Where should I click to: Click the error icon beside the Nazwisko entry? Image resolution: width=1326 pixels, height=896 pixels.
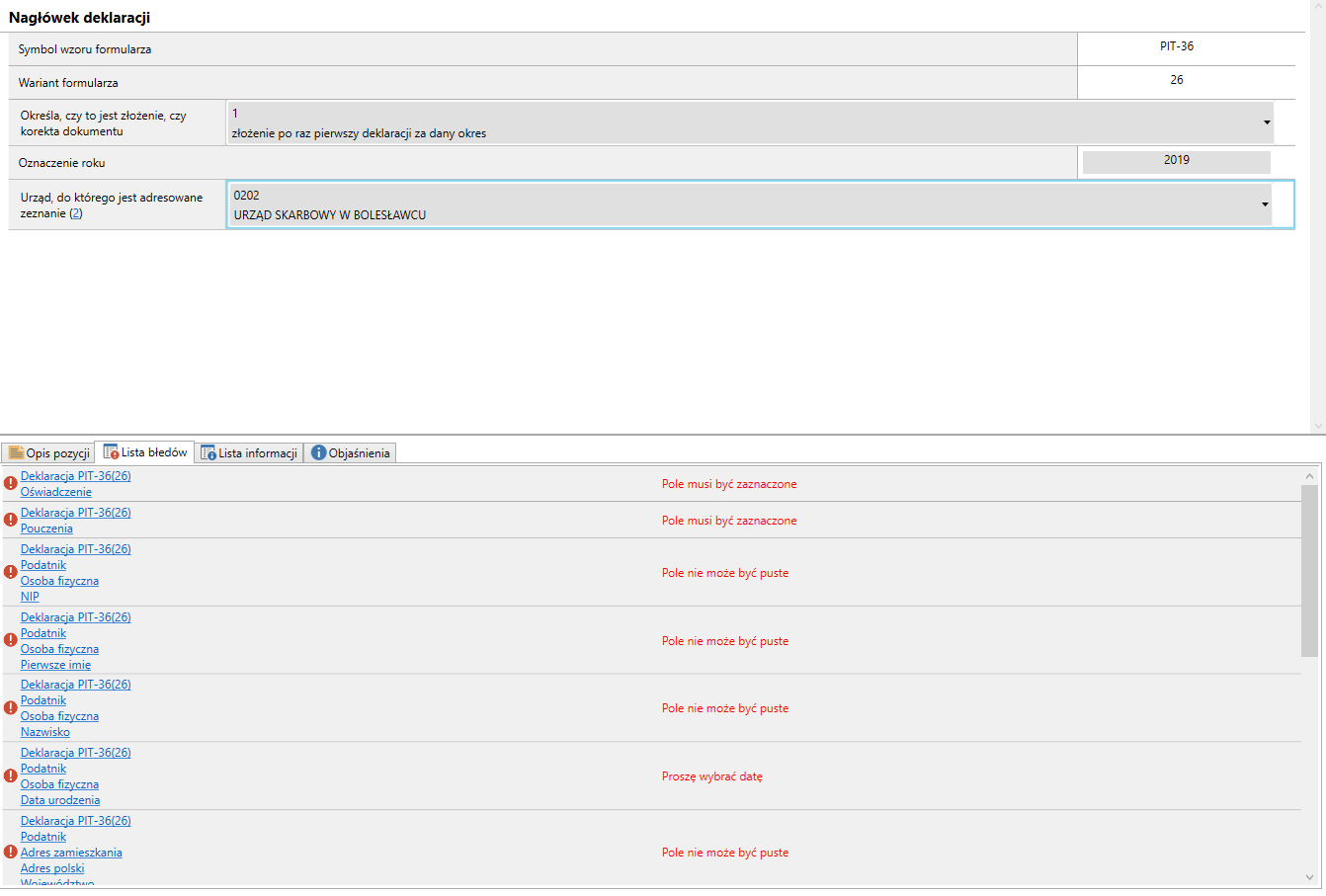10,707
